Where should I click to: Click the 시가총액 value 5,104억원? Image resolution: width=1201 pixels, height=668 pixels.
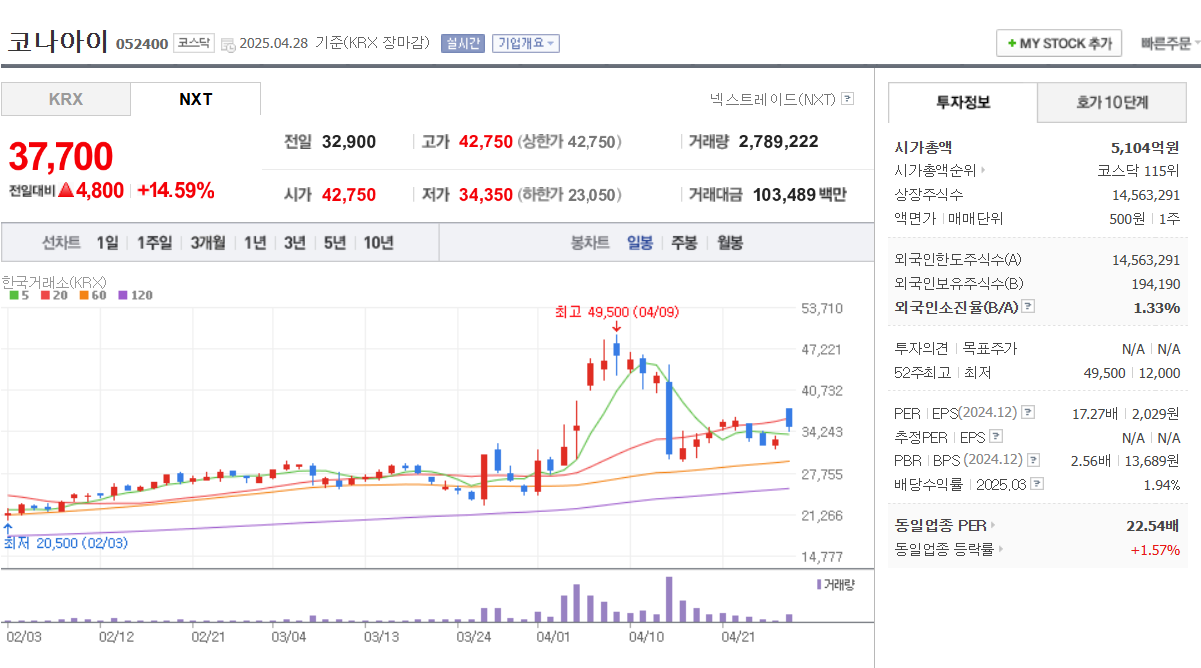point(1145,147)
